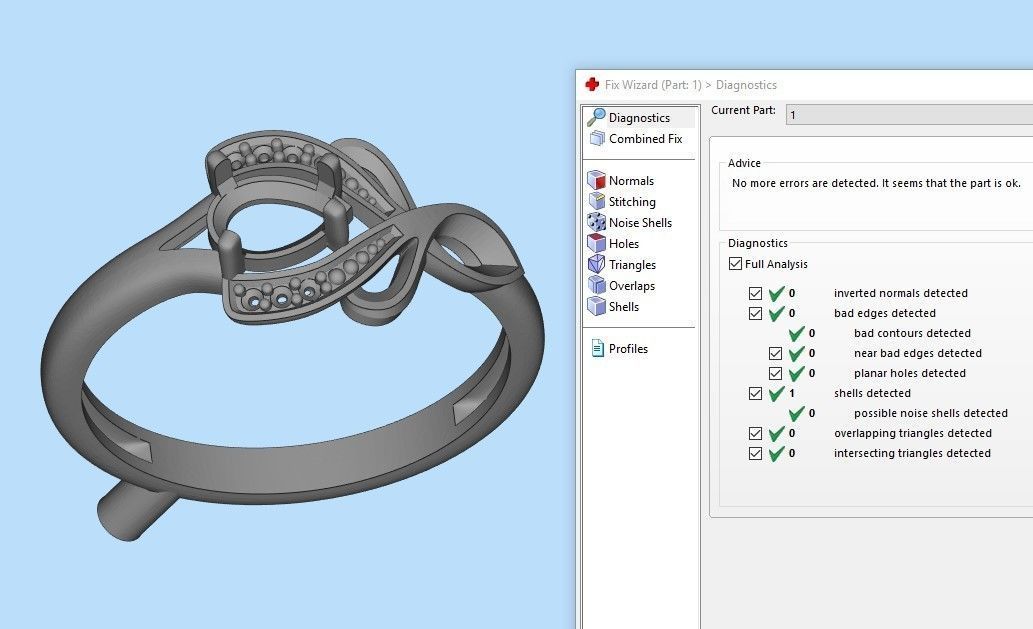Click the Combined Fix cube icon

(597, 138)
